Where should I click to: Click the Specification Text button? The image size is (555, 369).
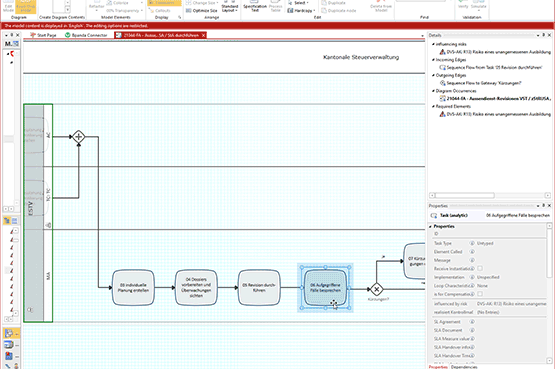tap(255, 6)
